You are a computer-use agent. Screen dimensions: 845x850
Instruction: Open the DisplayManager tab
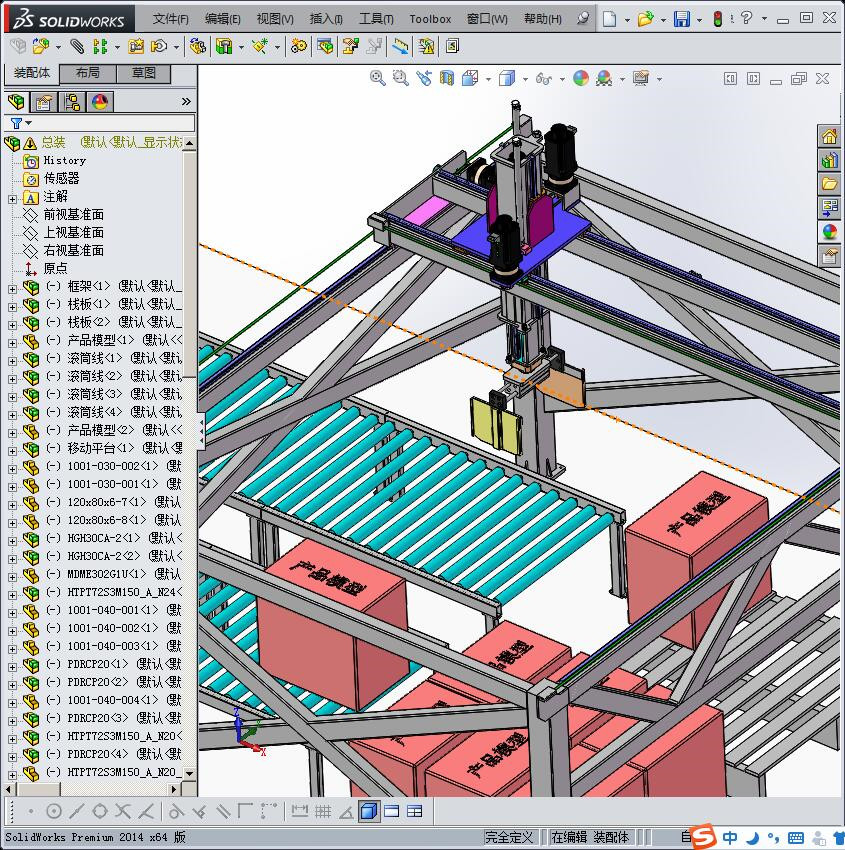point(100,101)
